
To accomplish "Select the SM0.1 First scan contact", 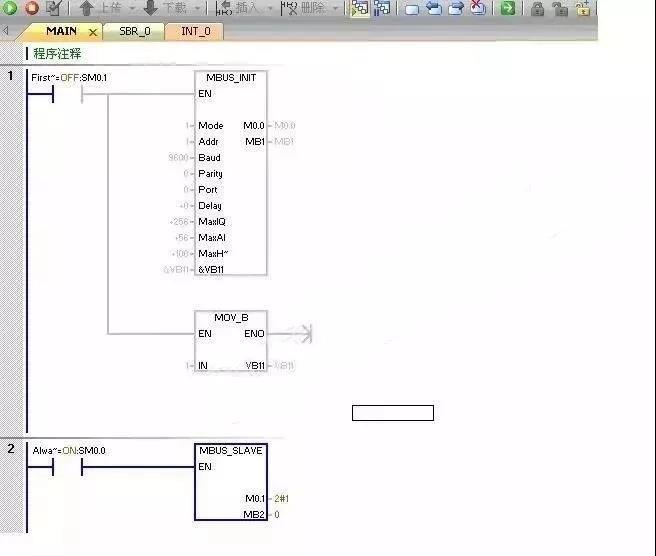I will click(67, 94).
